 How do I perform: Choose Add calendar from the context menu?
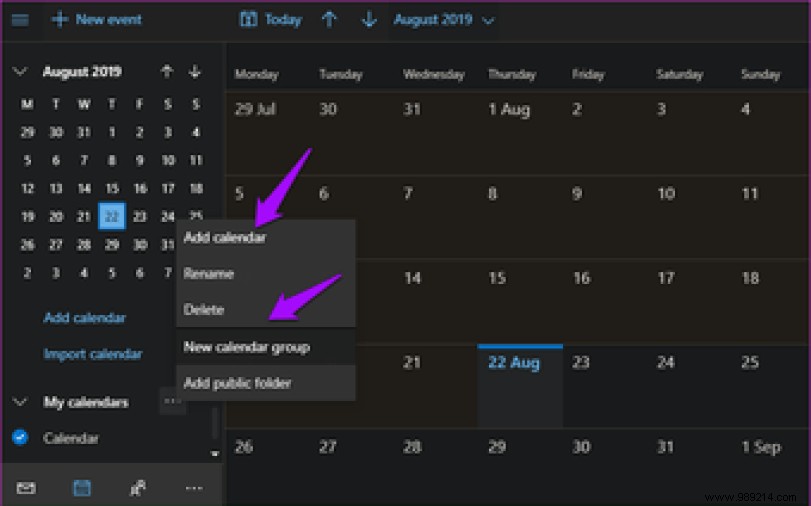266,237
